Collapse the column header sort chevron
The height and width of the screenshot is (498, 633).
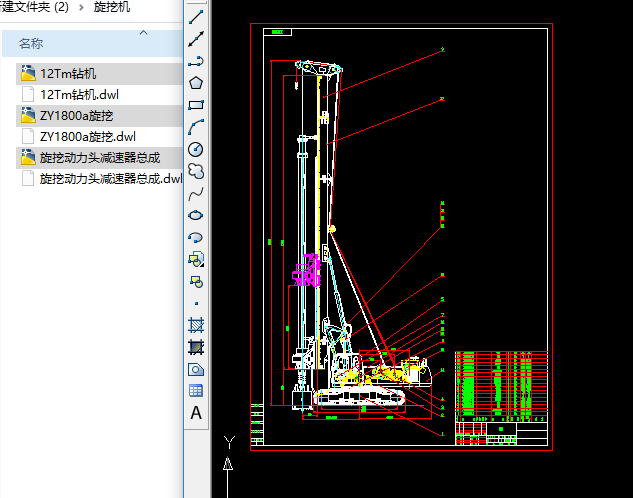pos(143,33)
